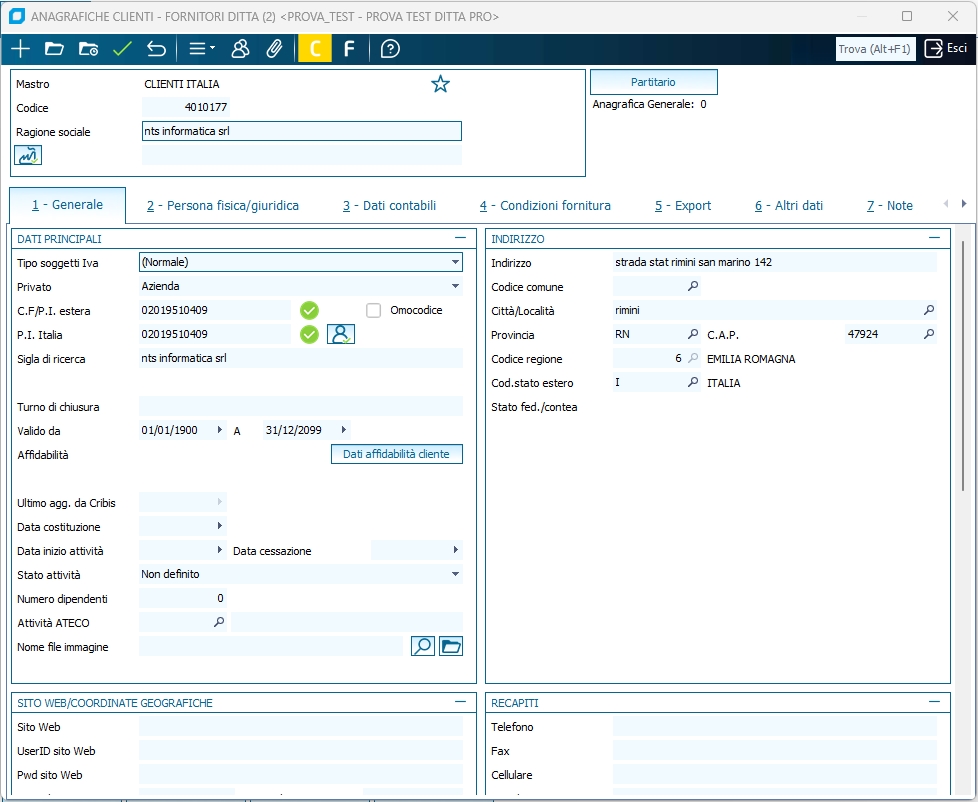
Task: Open the Tipo soggetti Iva dropdown
Action: (x=456, y=263)
